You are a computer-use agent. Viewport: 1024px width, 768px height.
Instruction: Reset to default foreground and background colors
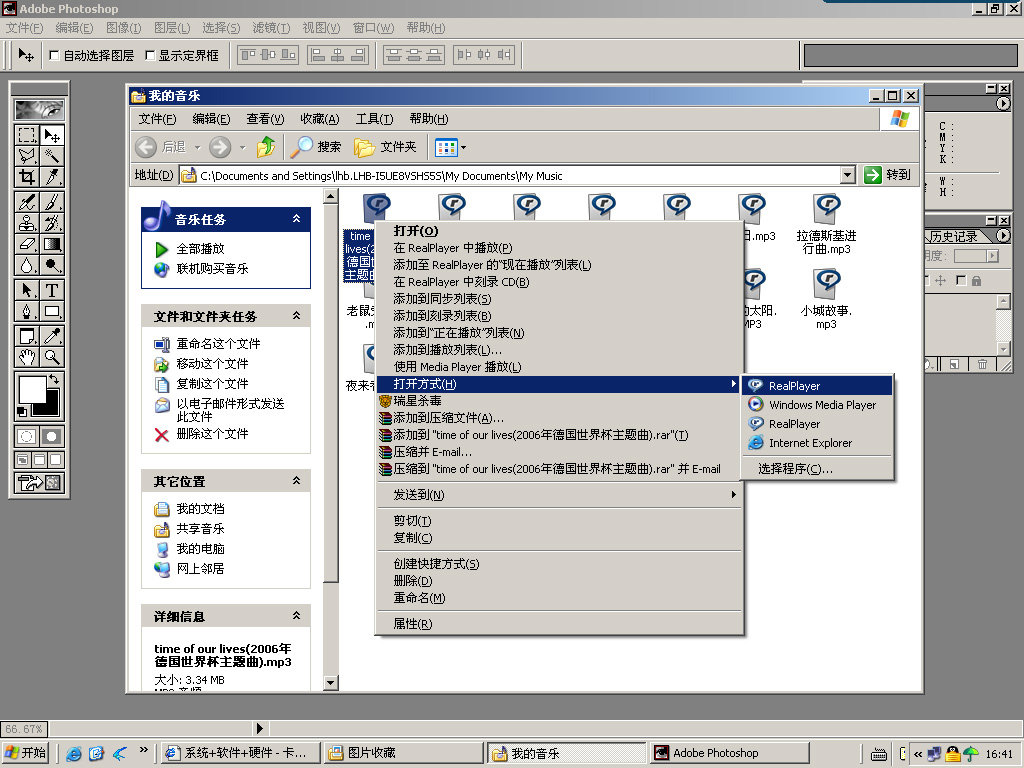coord(22,411)
